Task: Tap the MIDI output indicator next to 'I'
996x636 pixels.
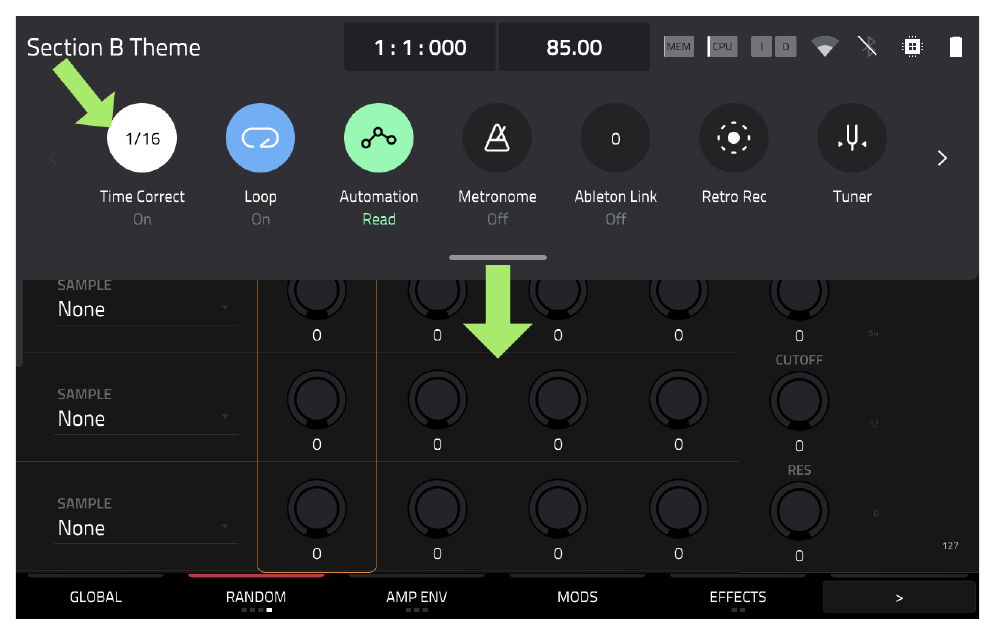Action: 786,46
